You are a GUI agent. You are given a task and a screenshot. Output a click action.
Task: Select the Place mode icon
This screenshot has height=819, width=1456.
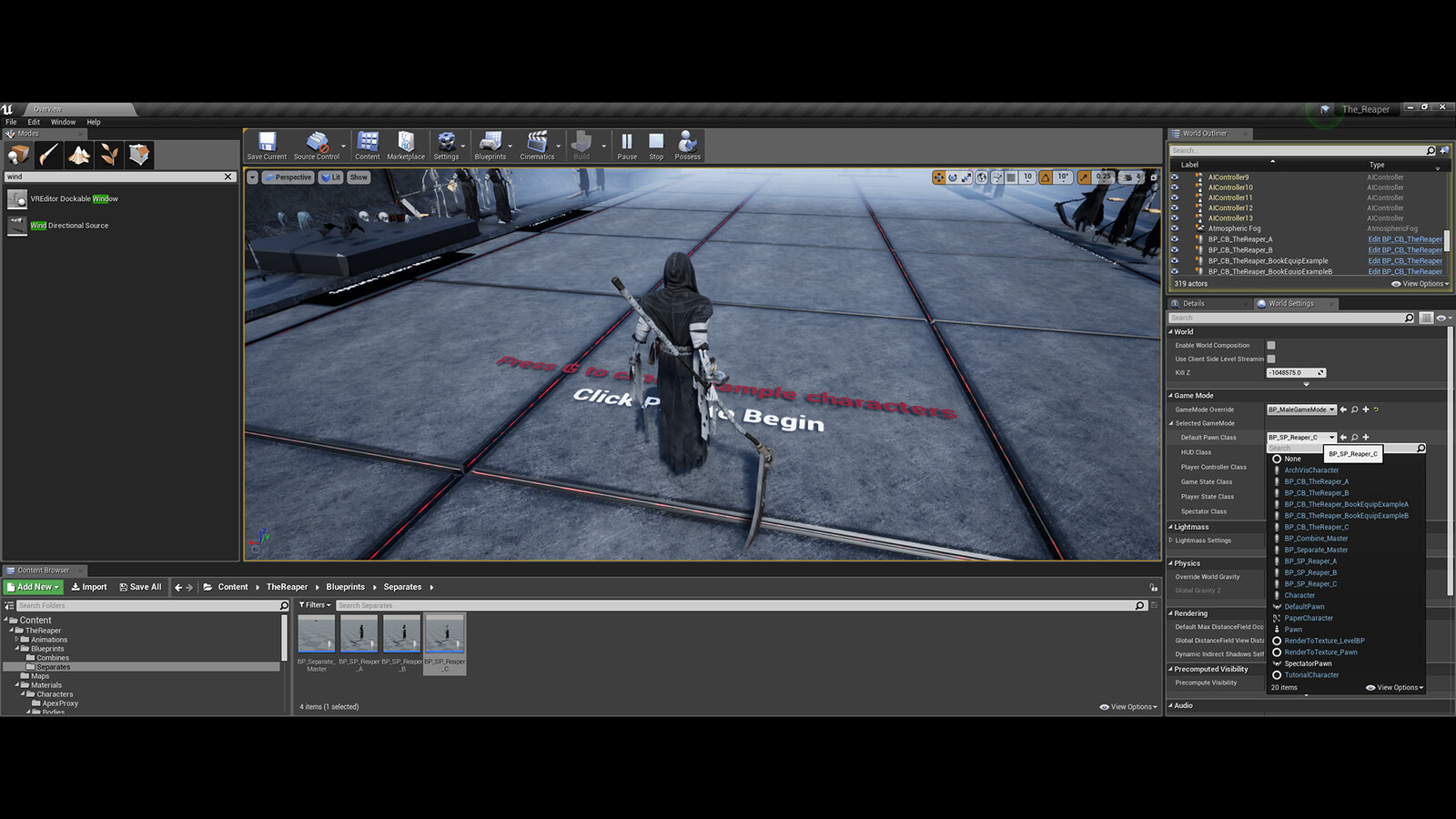click(19, 155)
